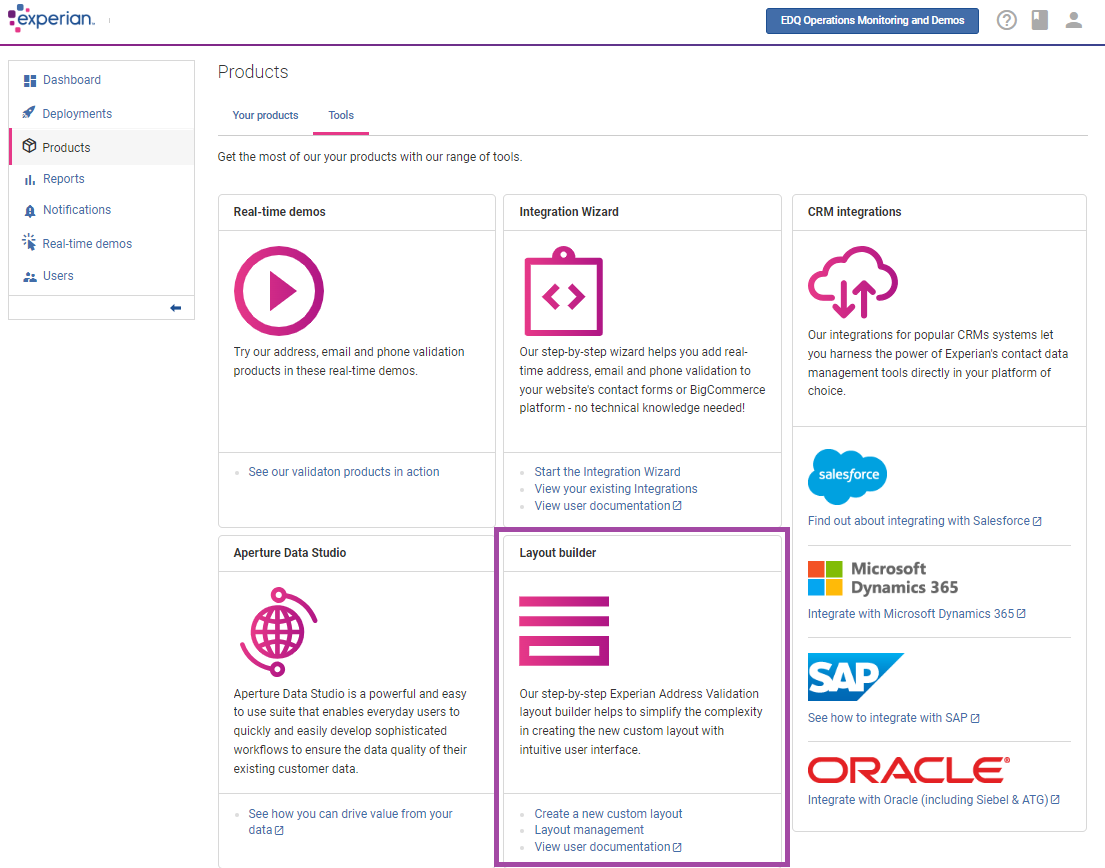Click the user profile icon top right

point(1074,20)
